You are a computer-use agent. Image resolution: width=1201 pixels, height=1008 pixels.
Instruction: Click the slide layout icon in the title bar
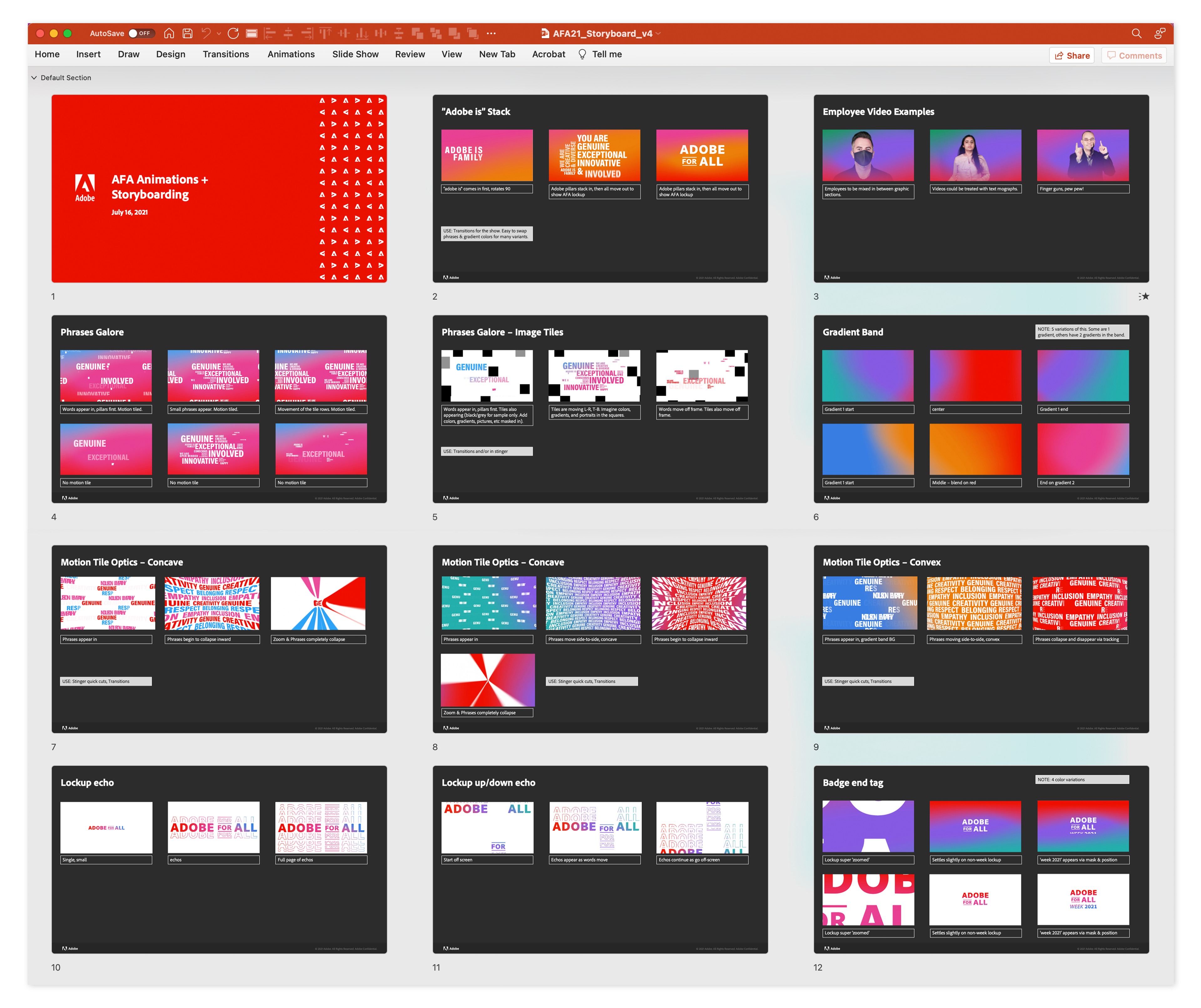[252, 33]
